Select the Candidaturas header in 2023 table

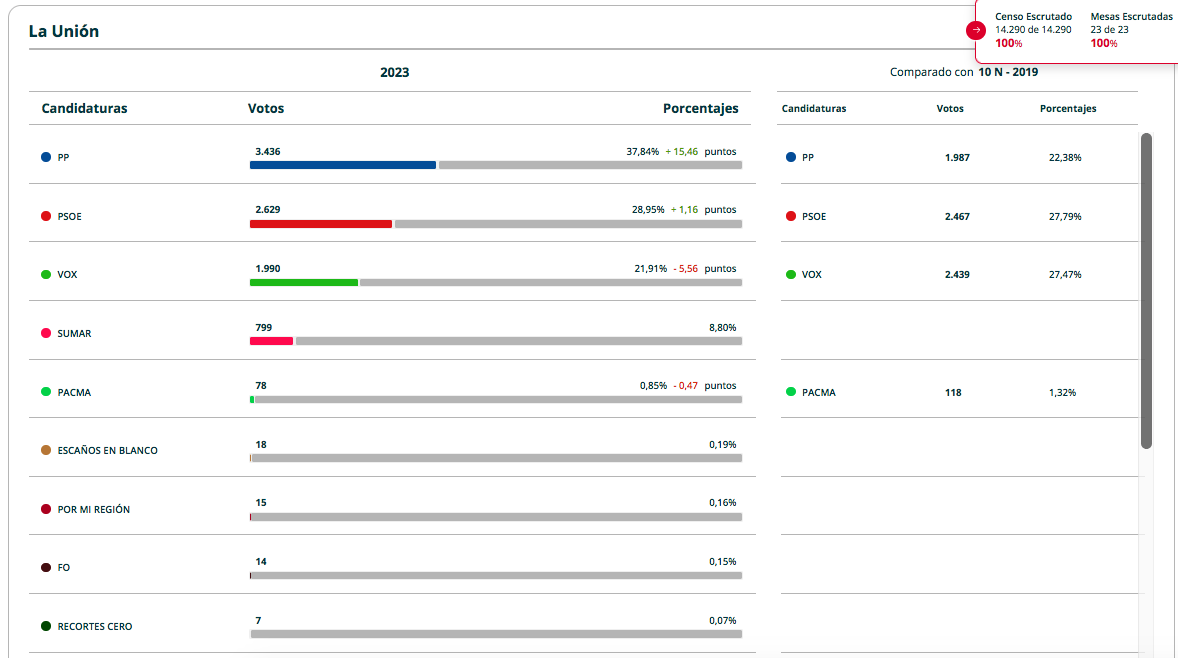[x=84, y=108]
